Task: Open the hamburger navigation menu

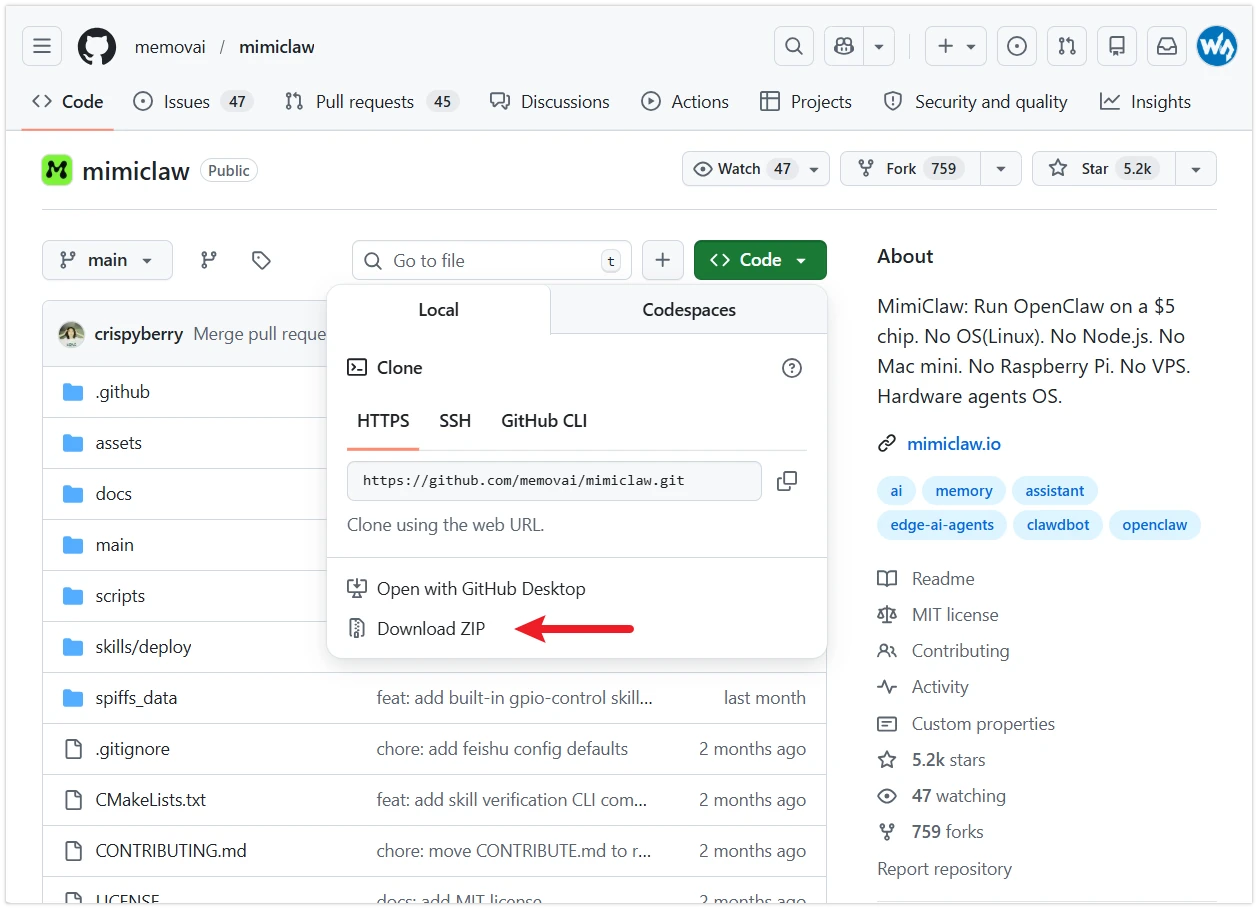Action: point(42,46)
